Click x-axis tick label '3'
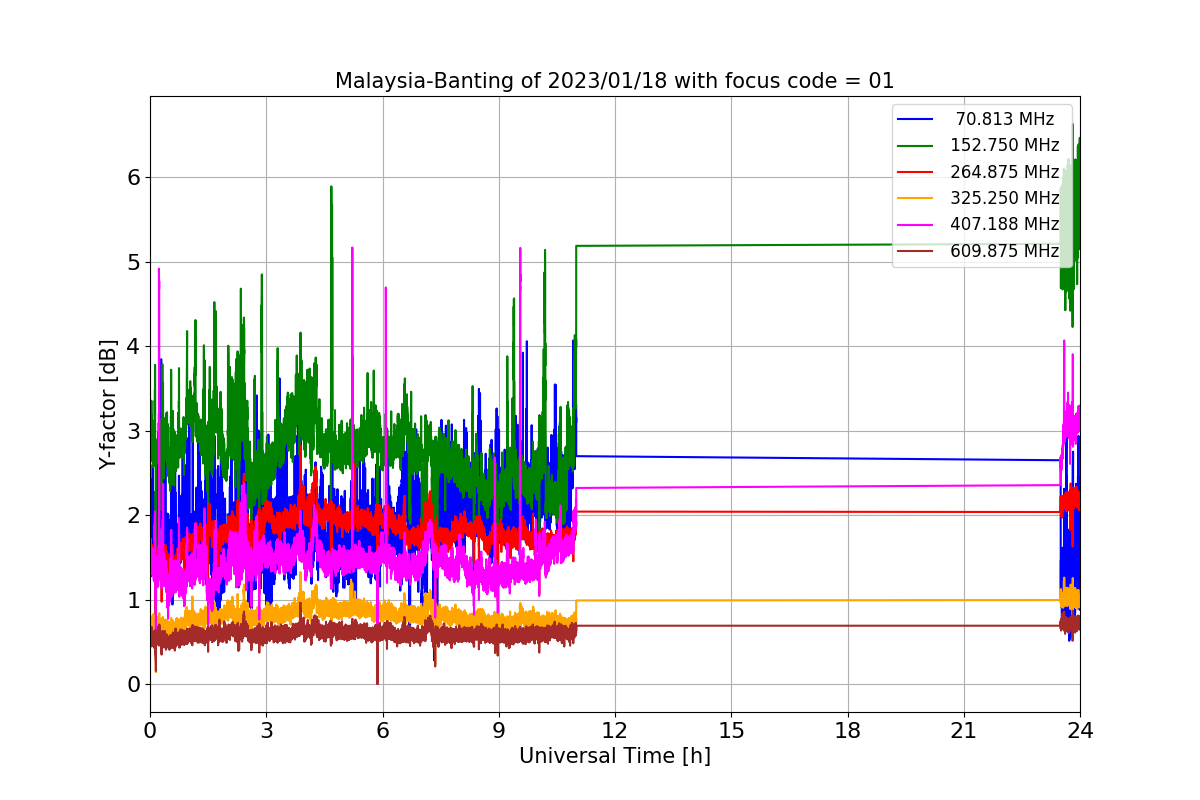Image resolution: width=1200 pixels, height=800 pixels. click(266, 730)
